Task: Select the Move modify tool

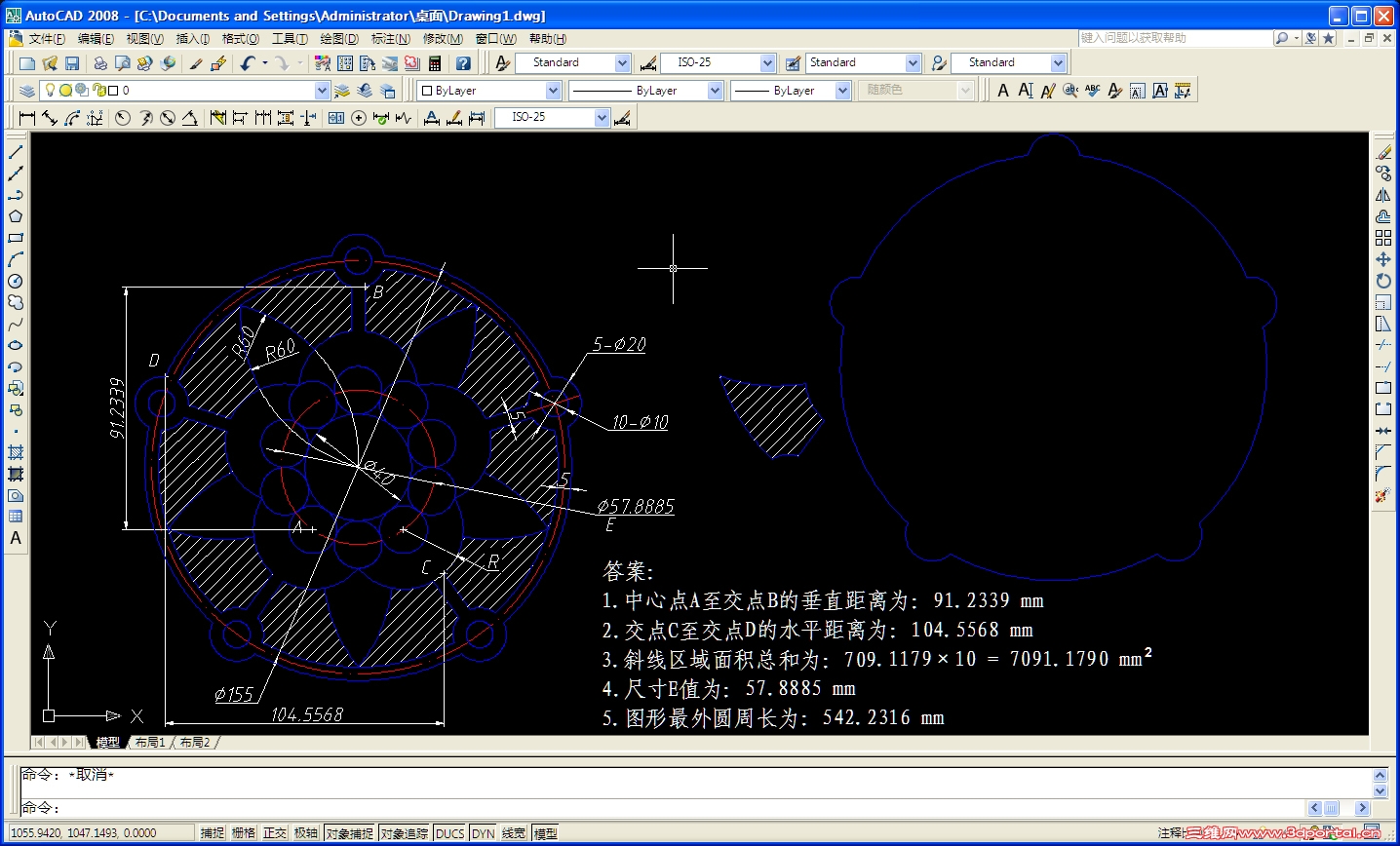Action: pyautogui.click(x=1383, y=259)
